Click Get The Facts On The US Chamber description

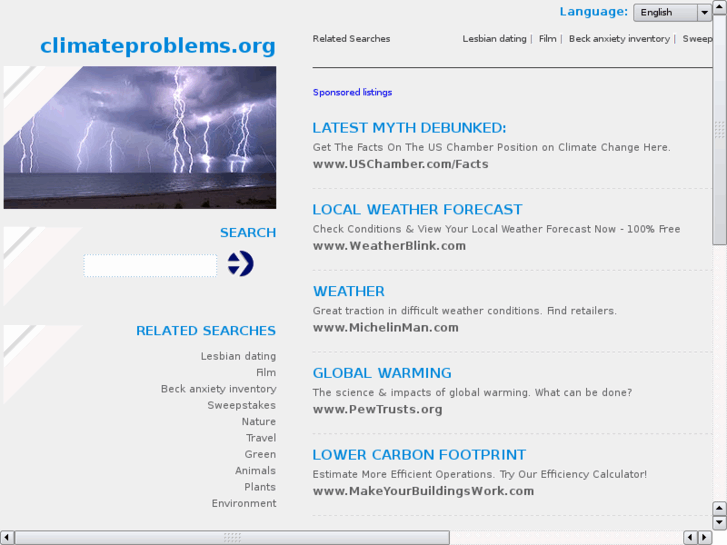tap(491, 147)
